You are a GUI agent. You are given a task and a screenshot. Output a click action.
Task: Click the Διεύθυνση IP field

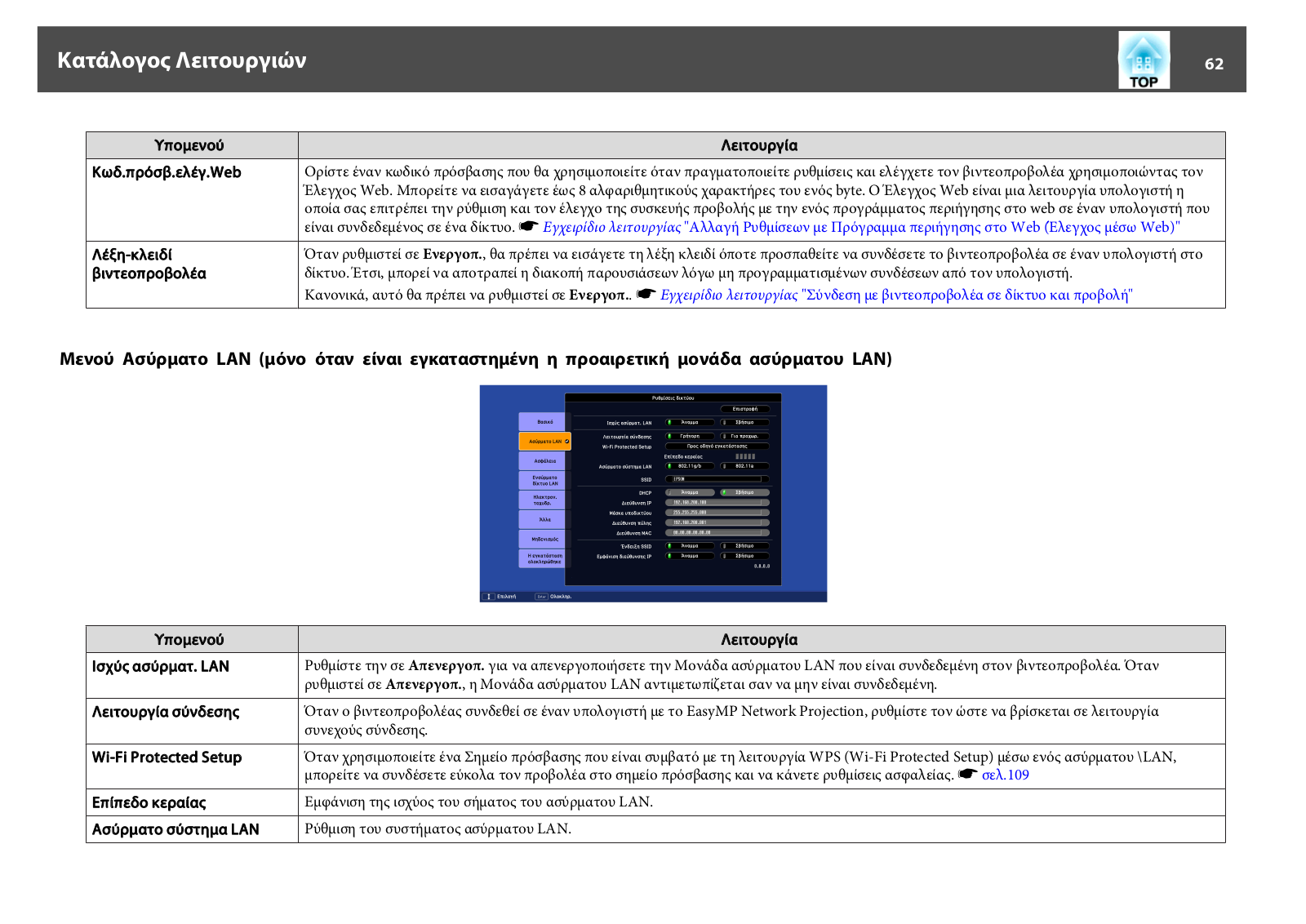pos(717,503)
